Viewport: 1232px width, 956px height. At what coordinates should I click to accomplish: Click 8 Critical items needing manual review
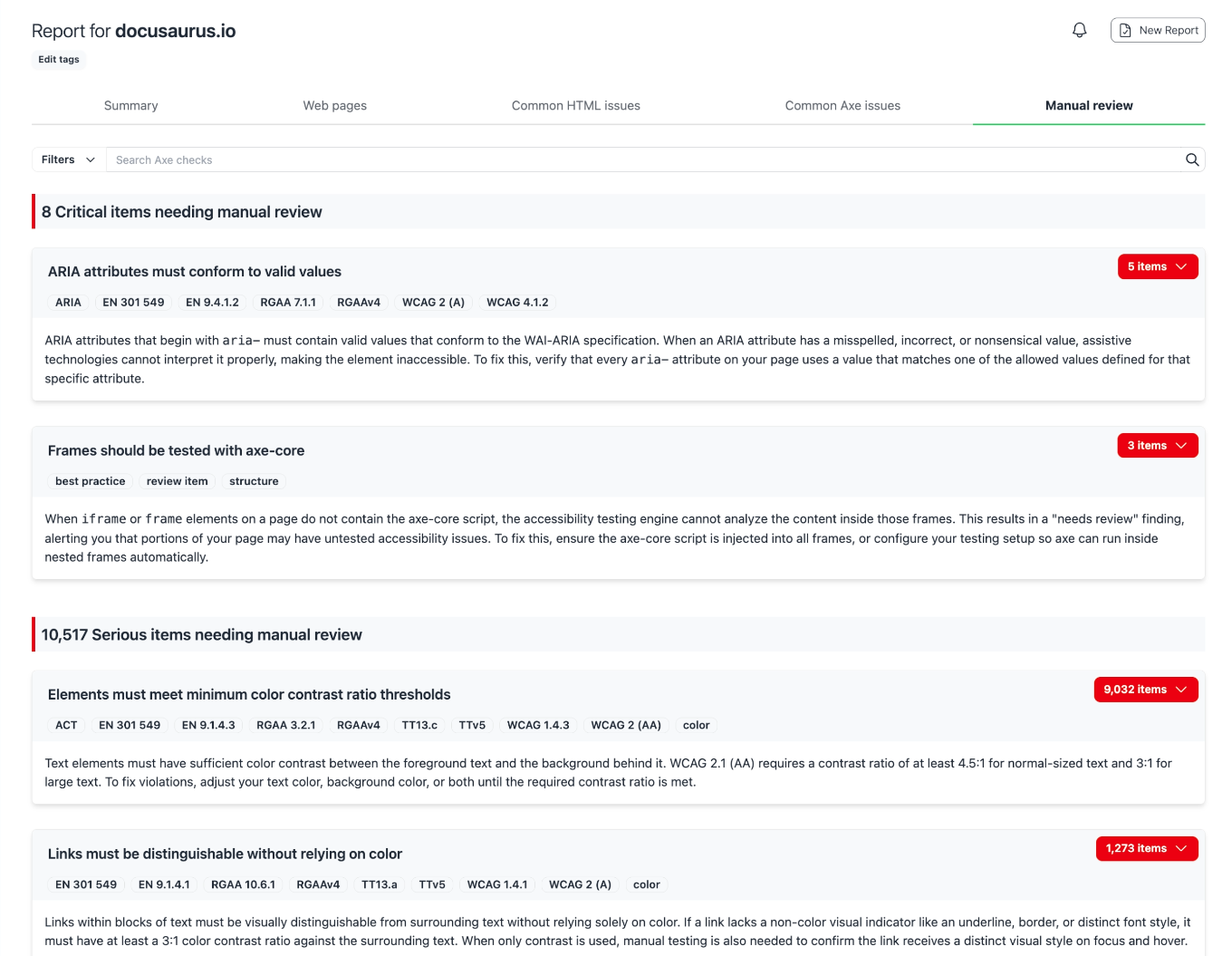[181, 212]
